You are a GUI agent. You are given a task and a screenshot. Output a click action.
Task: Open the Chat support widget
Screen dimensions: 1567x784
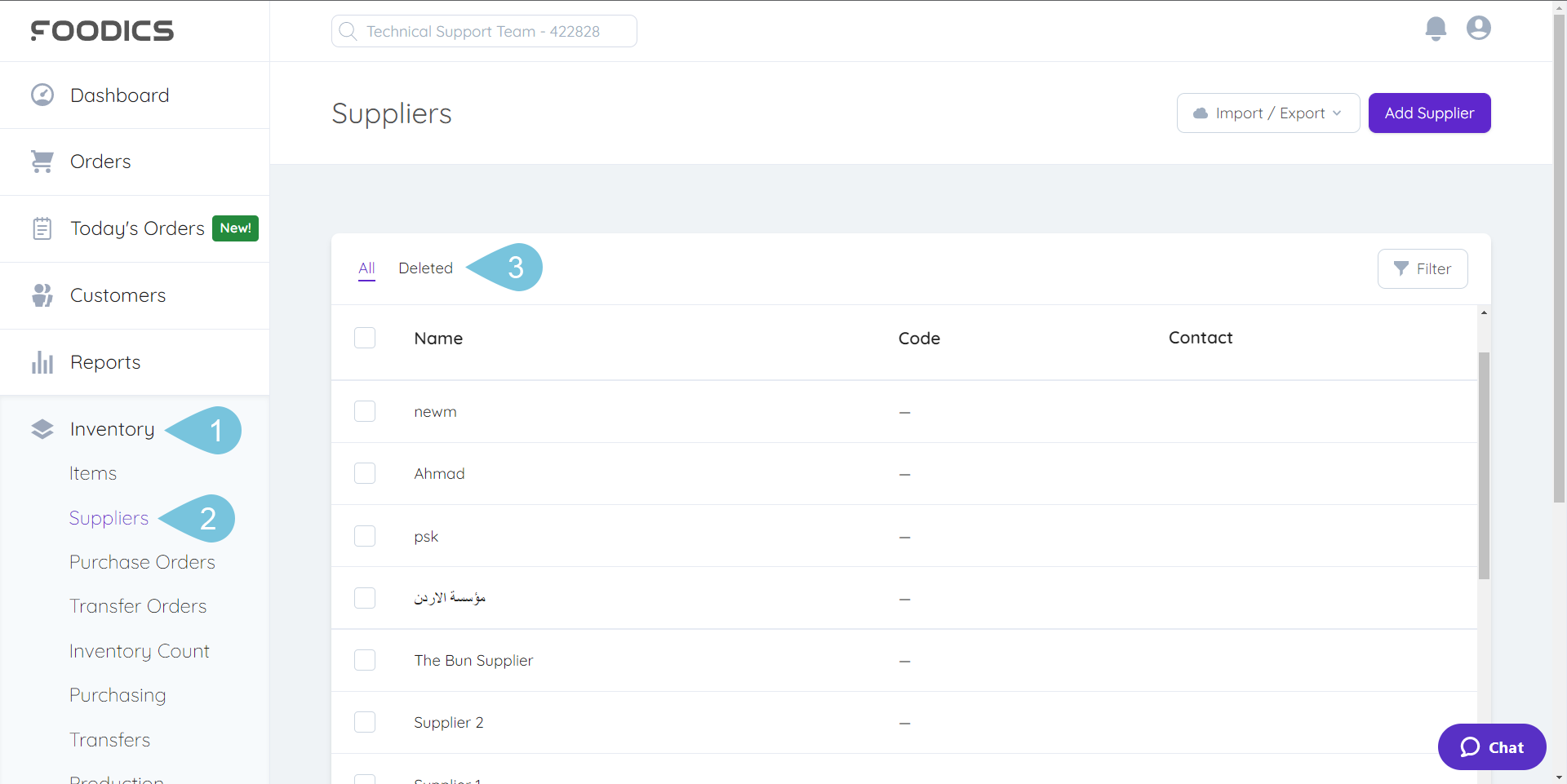[x=1492, y=746]
